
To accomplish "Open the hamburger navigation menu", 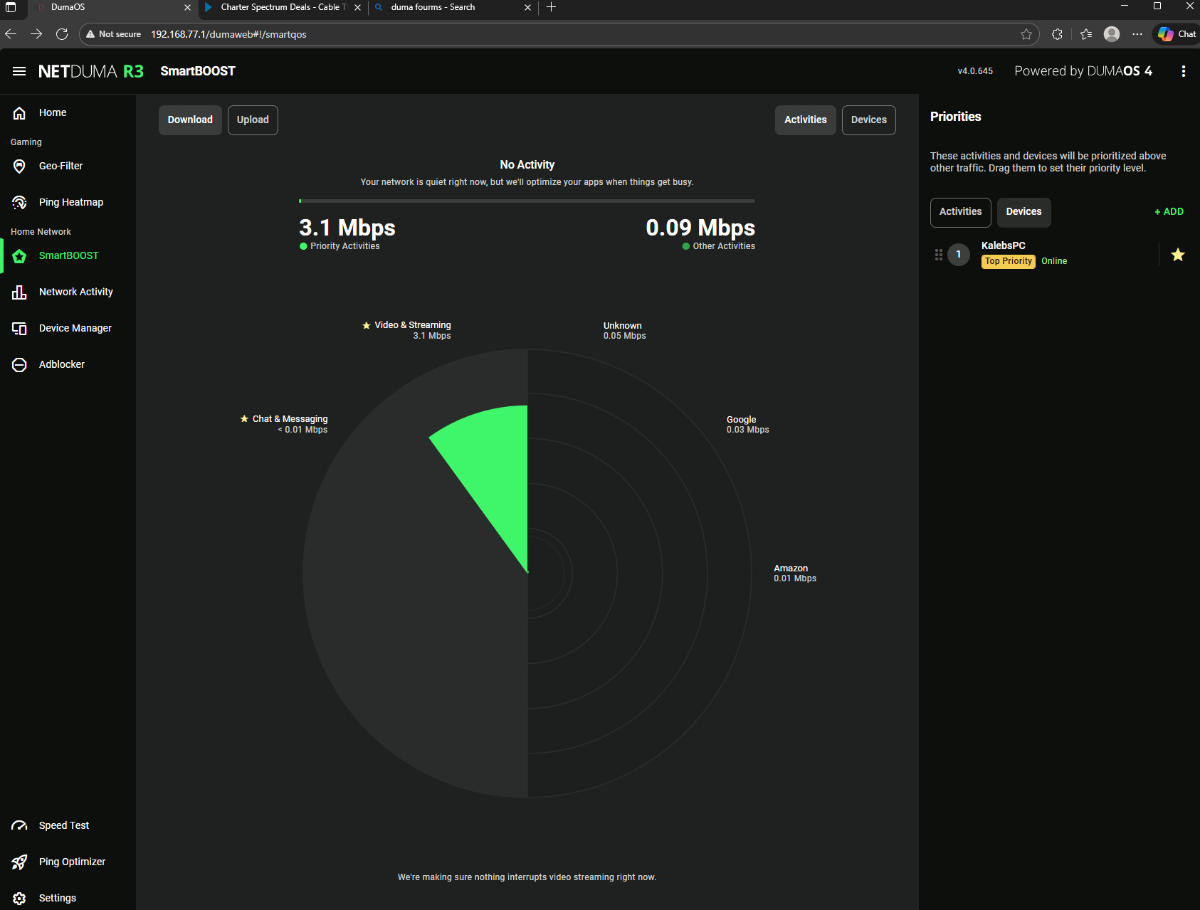I will click(19, 71).
